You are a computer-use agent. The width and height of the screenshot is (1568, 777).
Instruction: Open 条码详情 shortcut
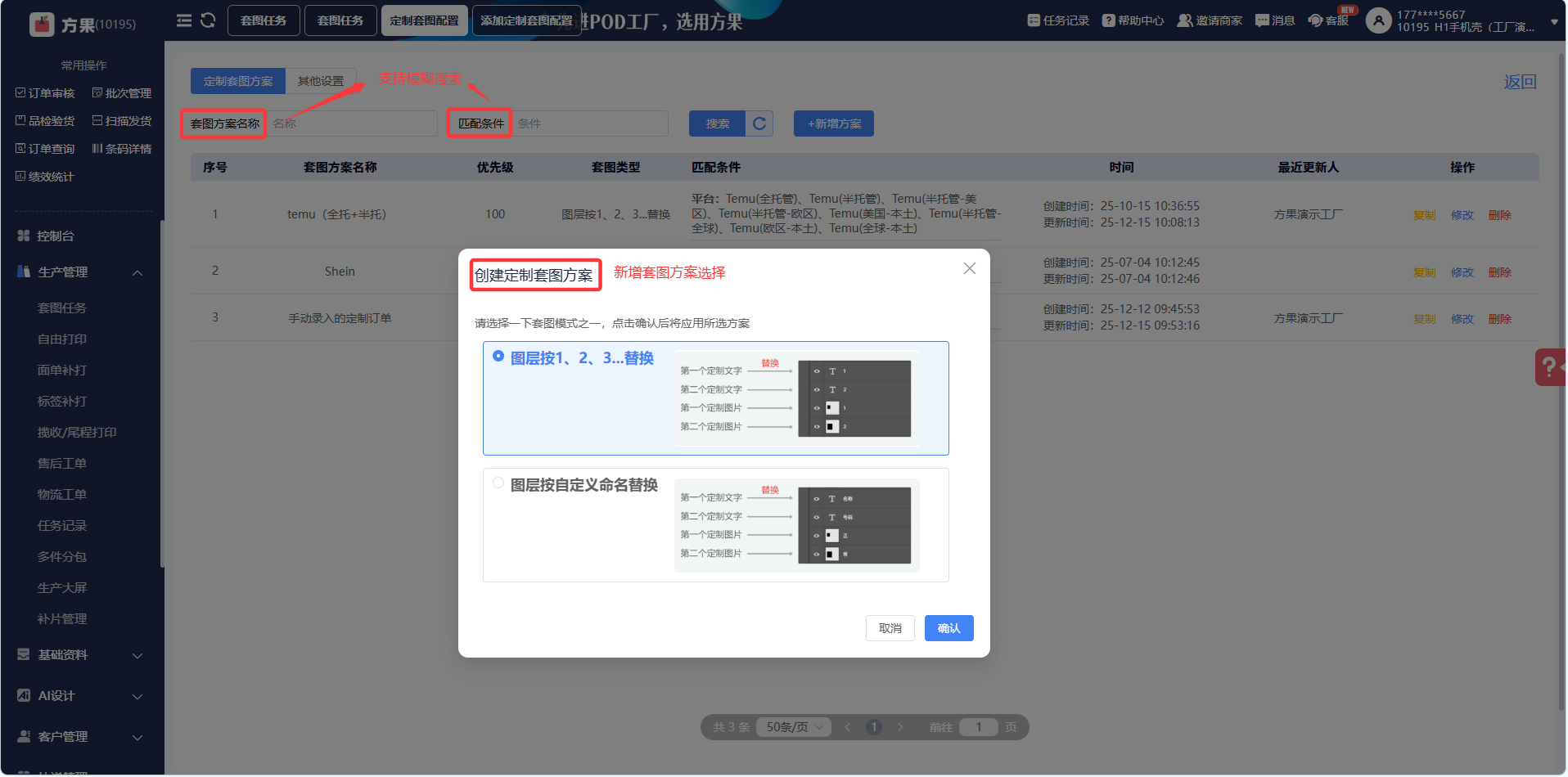coord(122,149)
